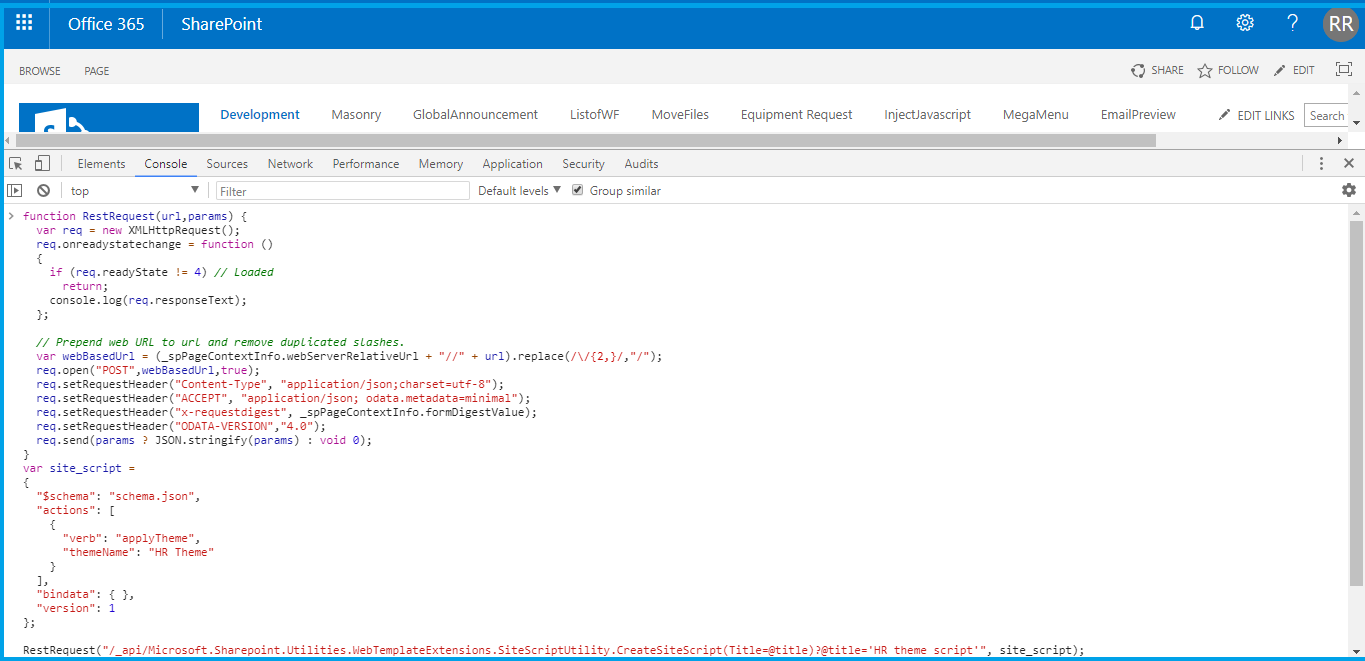Click the SharePoint site logo
The image size is (1365, 661).
(109, 118)
